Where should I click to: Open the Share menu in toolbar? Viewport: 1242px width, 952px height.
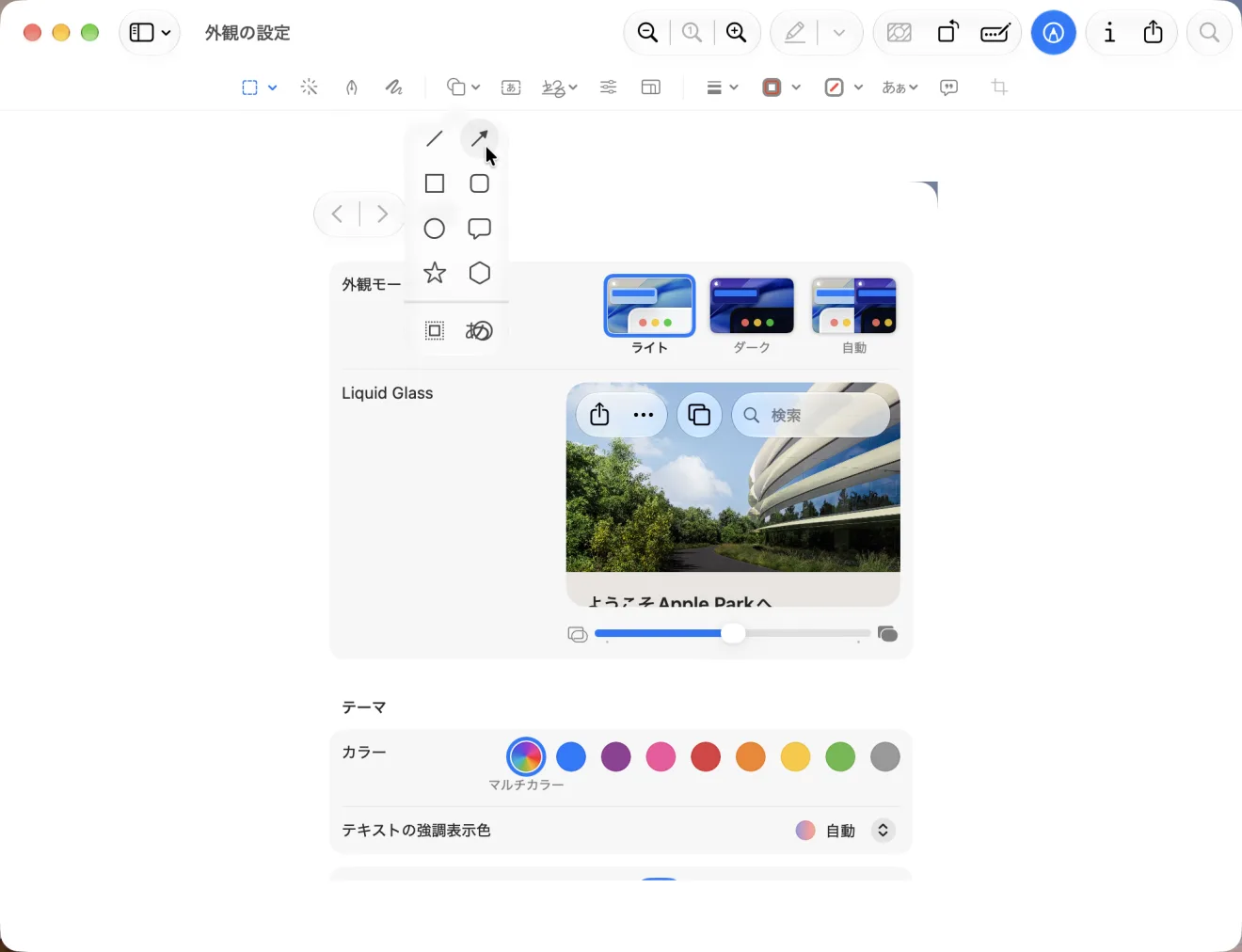coord(1153,33)
